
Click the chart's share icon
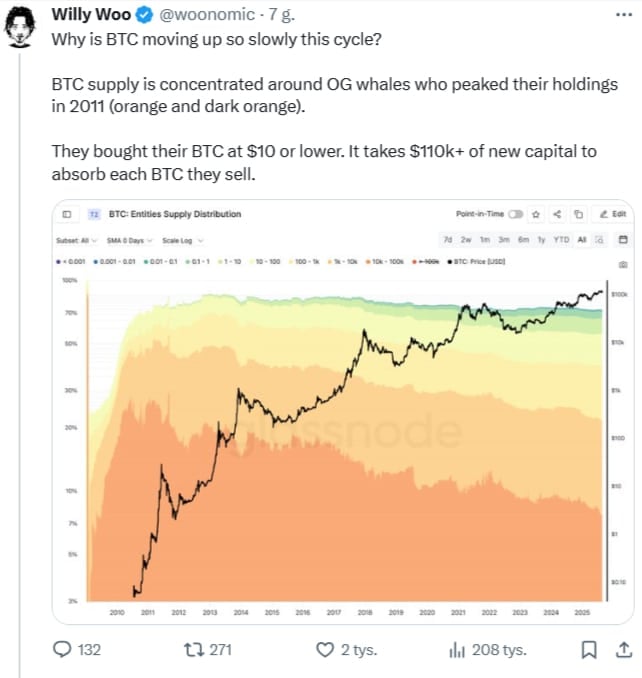pos(558,214)
